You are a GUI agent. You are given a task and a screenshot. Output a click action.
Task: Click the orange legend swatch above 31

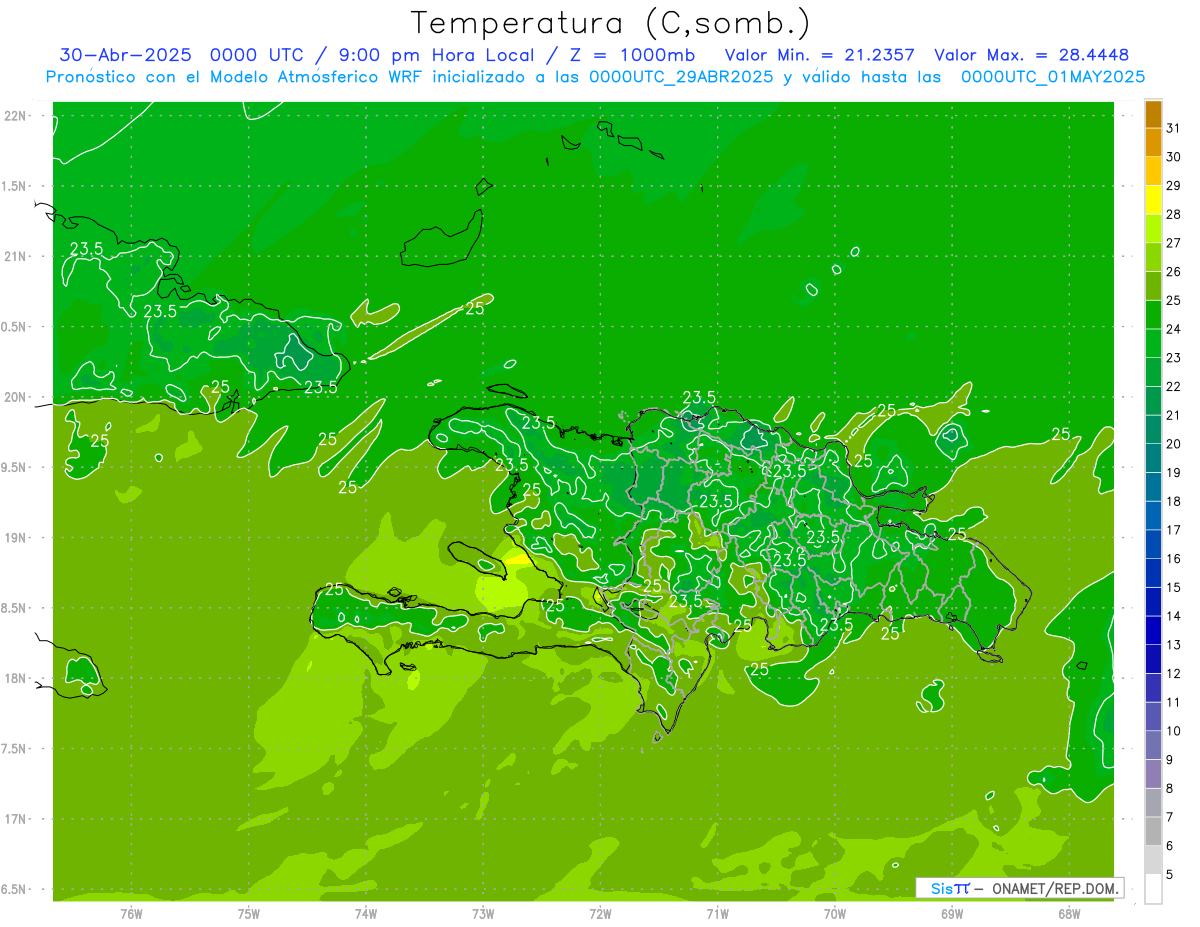[x=1153, y=114]
